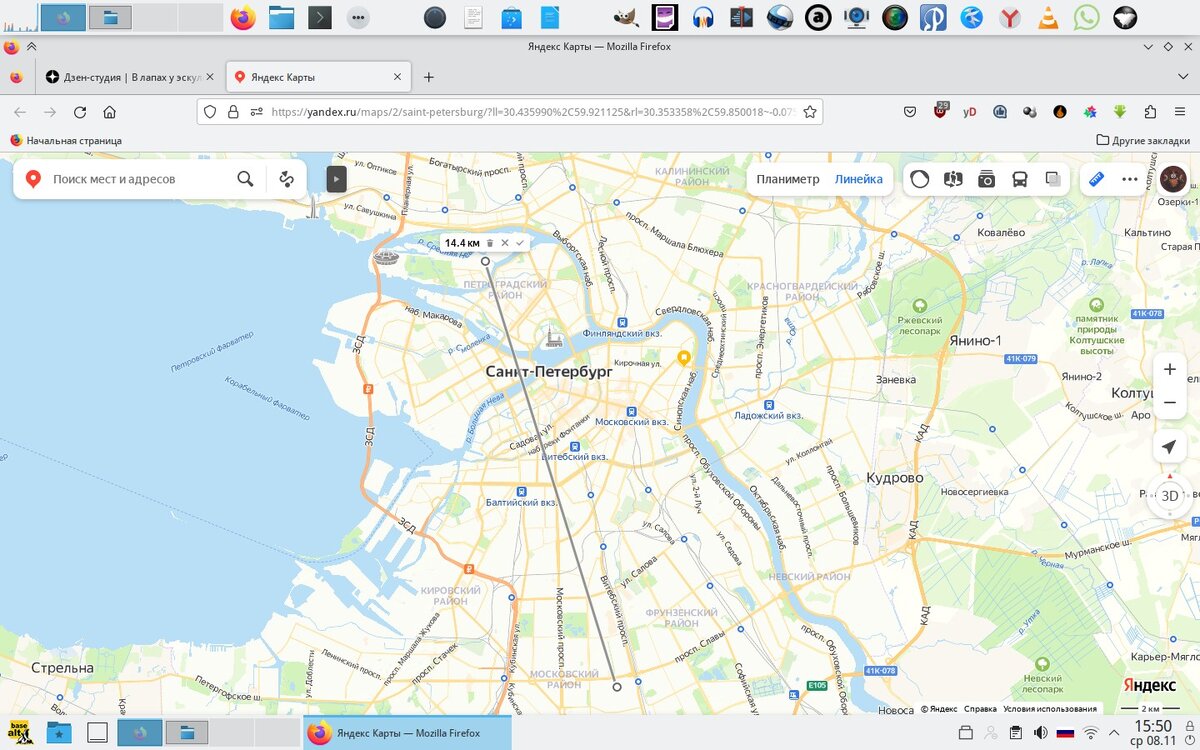Close the Дзен-студия tab

(209, 77)
